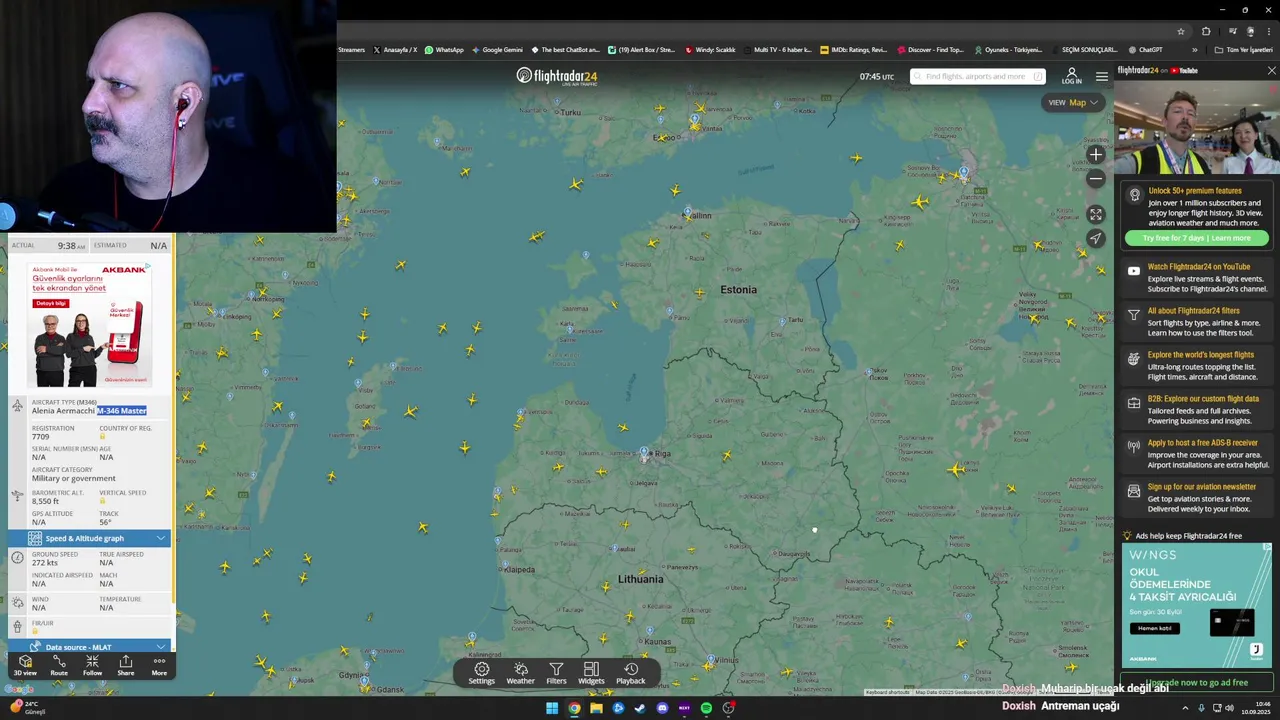Click the Akbank ad in flight panel
The height and width of the screenshot is (720, 1280).
pyautogui.click(x=90, y=324)
